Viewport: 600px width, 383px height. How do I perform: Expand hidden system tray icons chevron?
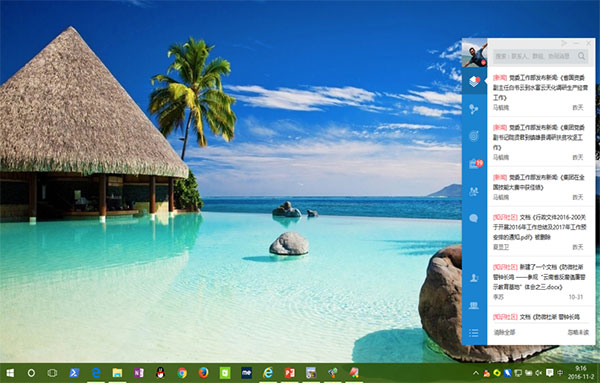(x=476, y=373)
